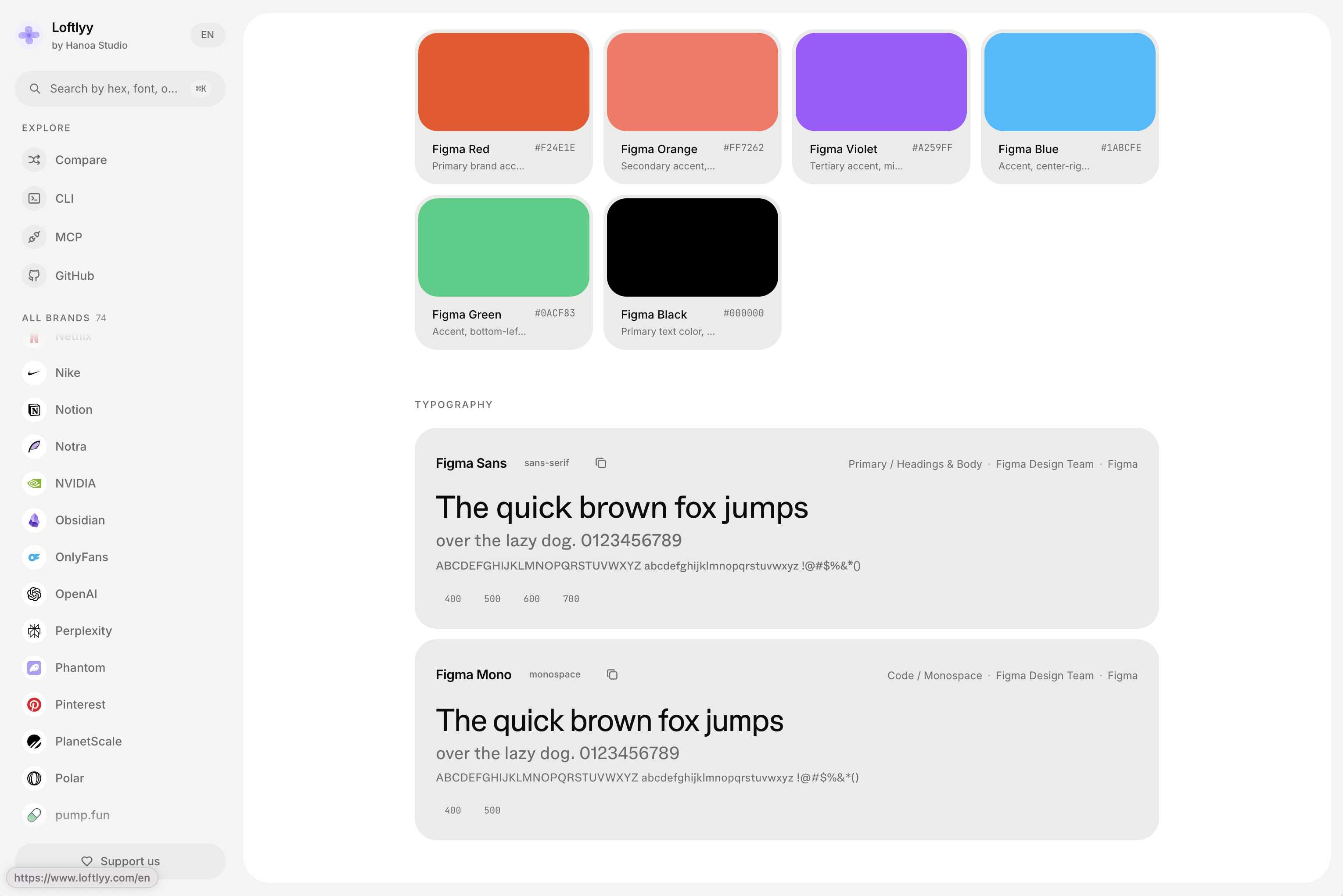Click the Loftlyy flower logo icon
The height and width of the screenshot is (896, 1343).
[x=29, y=35]
